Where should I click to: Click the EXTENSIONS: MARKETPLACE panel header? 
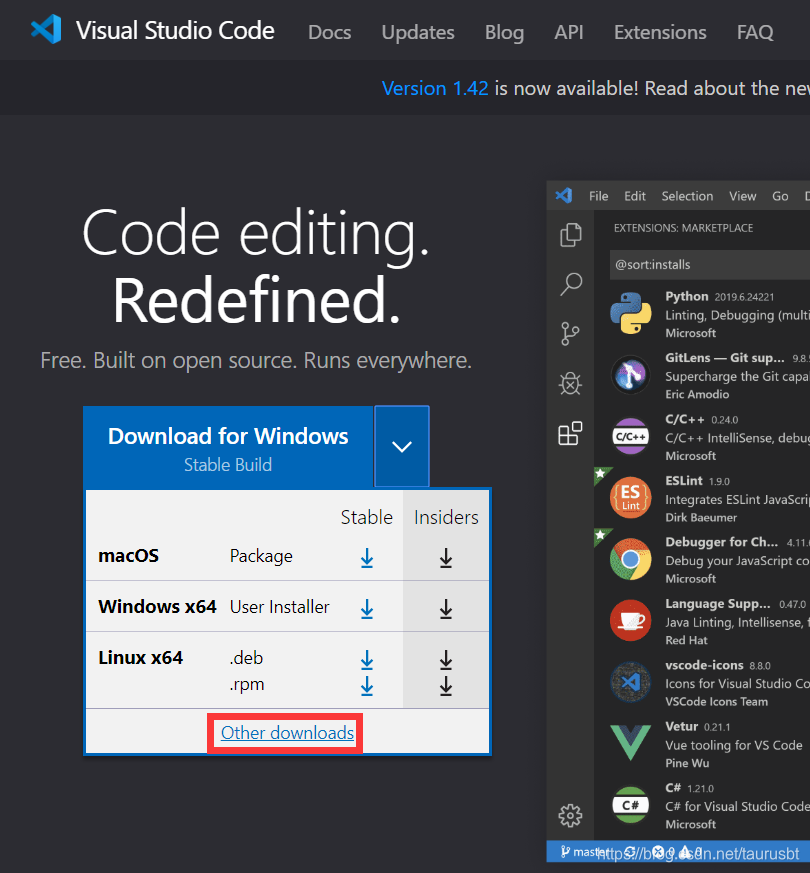click(683, 228)
